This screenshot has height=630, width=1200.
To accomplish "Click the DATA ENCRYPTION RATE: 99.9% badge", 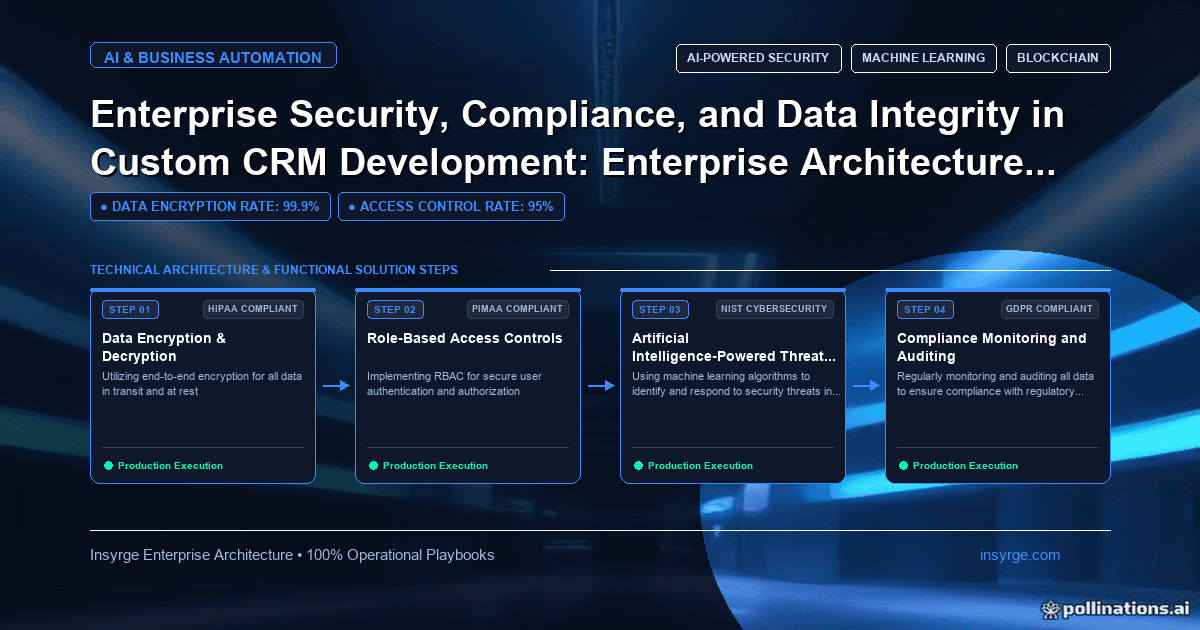I will (x=210, y=207).
